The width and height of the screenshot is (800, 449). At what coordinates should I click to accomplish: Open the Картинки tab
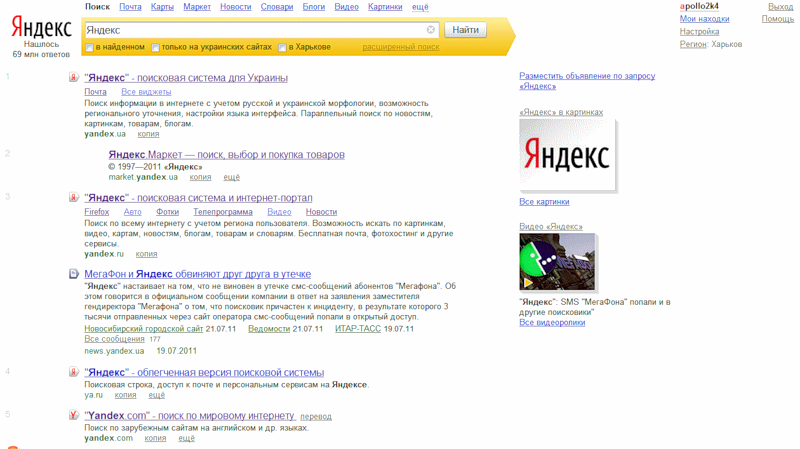[x=385, y=7]
